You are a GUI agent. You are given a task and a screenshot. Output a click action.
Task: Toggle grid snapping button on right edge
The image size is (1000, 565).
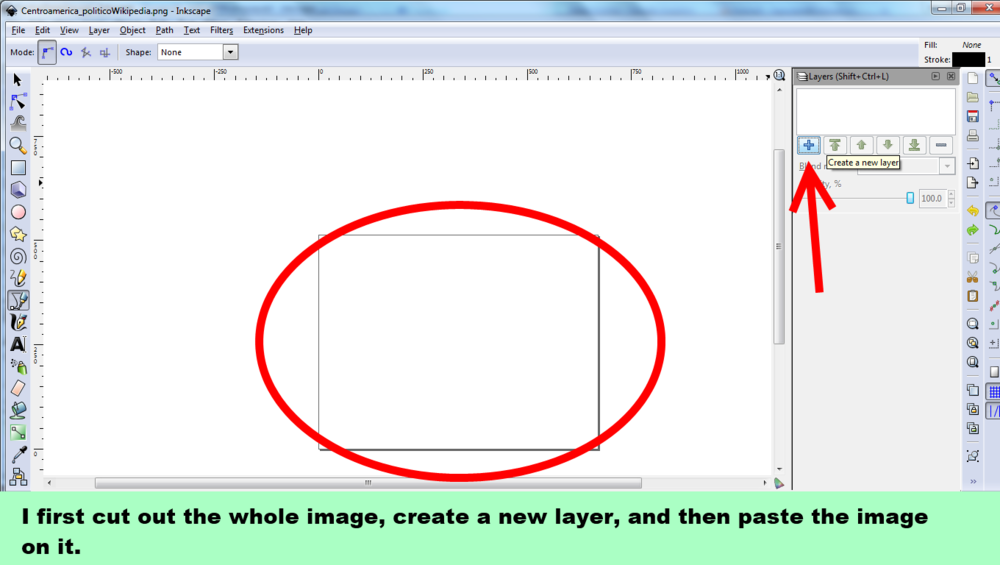(x=993, y=392)
